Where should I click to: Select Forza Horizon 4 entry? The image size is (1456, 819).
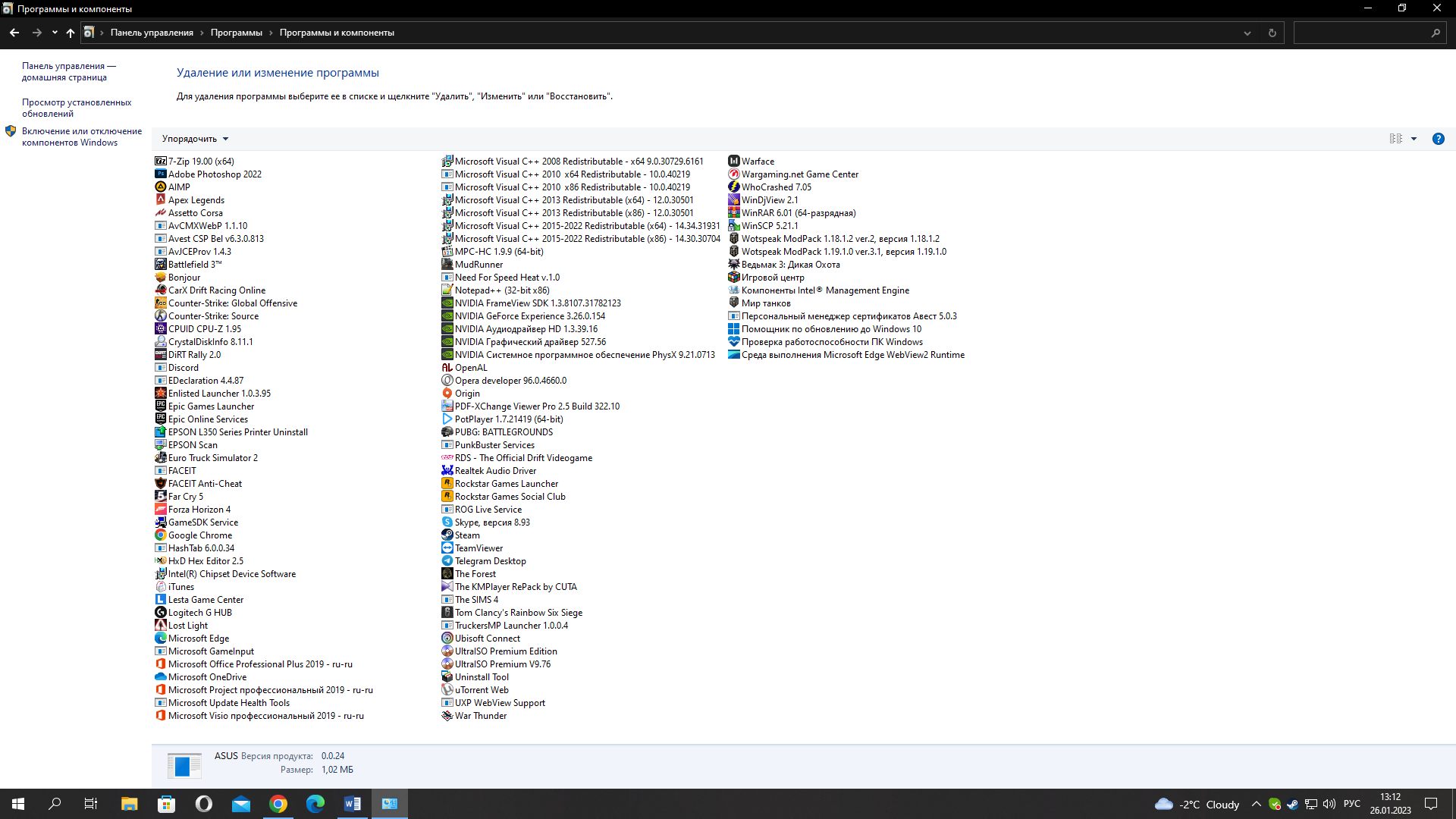193,510
